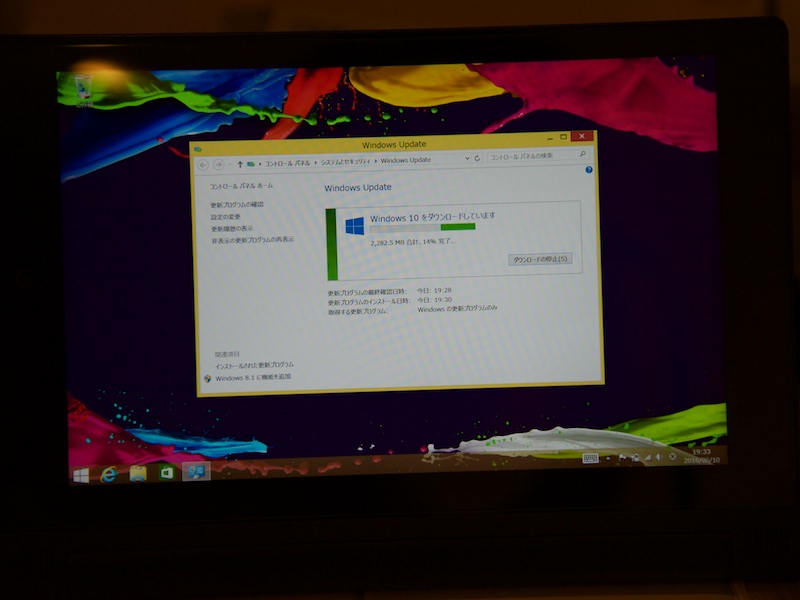Expand the address bar history dropdown arrow
The image size is (800, 600).
[465, 158]
